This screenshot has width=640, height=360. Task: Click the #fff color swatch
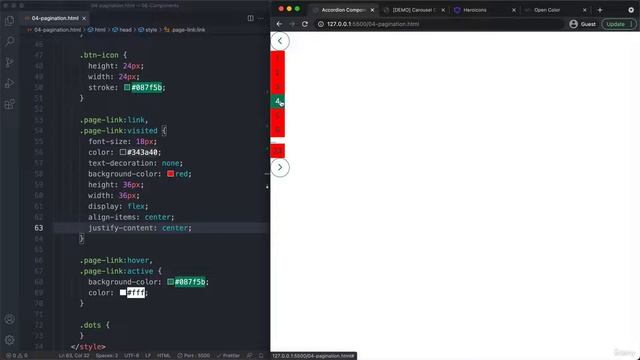click(123, 292)
